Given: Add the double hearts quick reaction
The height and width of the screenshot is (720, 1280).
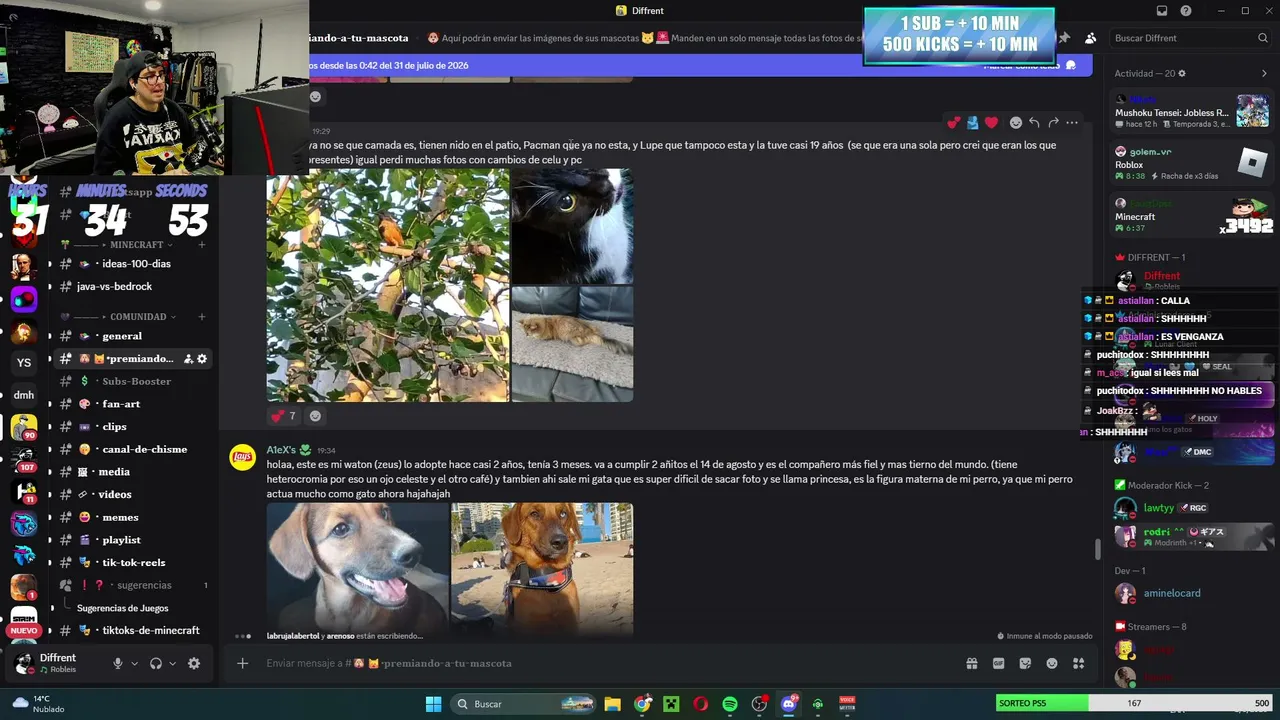Looking at the screenshot, I should [x=953, y=123].
